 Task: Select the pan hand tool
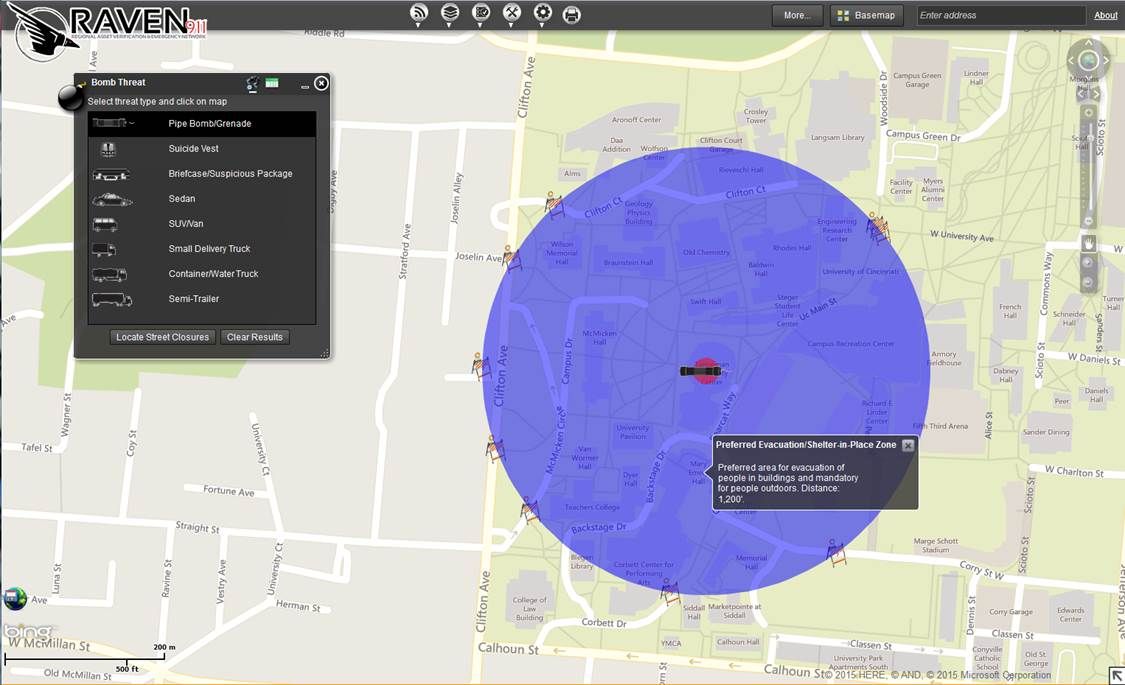[x=1088, y=244]
